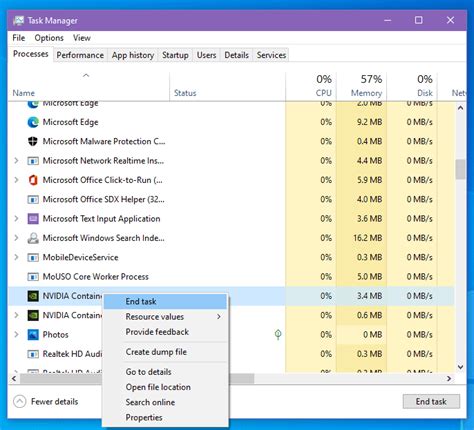Choose Provide feedback from context menu
Viewport: 474px width, 430px height.
pos(165,332)
